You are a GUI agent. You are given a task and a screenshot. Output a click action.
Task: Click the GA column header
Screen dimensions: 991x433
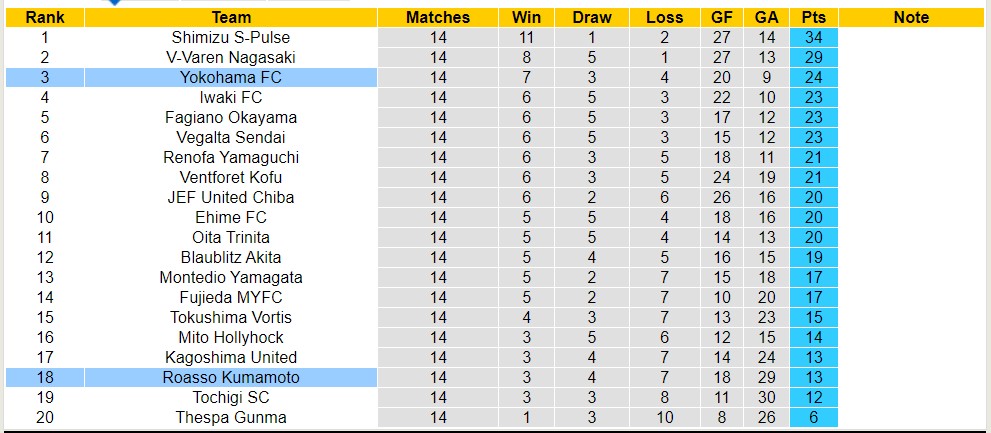(x=767, y=17)
